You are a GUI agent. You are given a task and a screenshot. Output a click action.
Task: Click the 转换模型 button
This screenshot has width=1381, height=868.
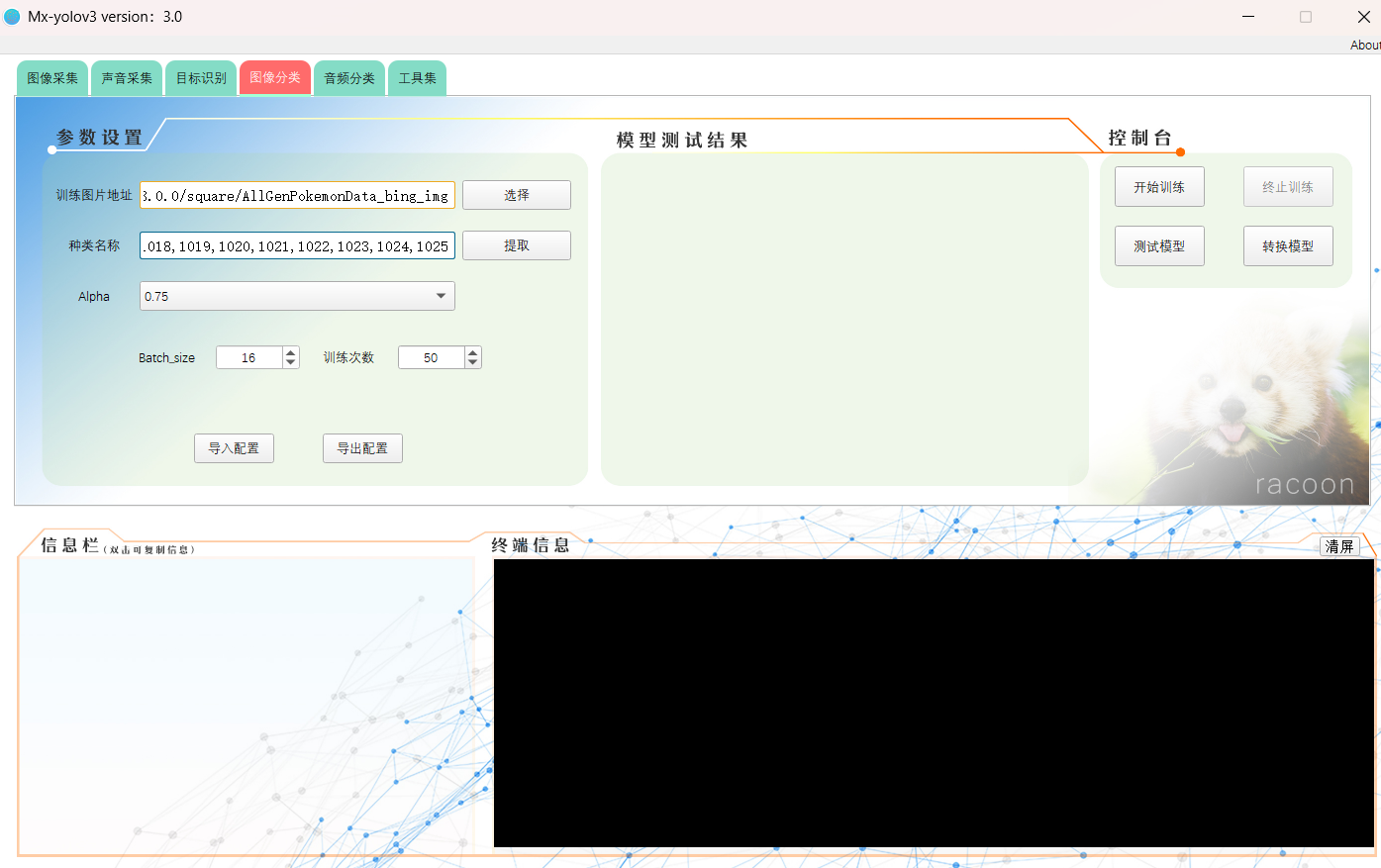1288,246
